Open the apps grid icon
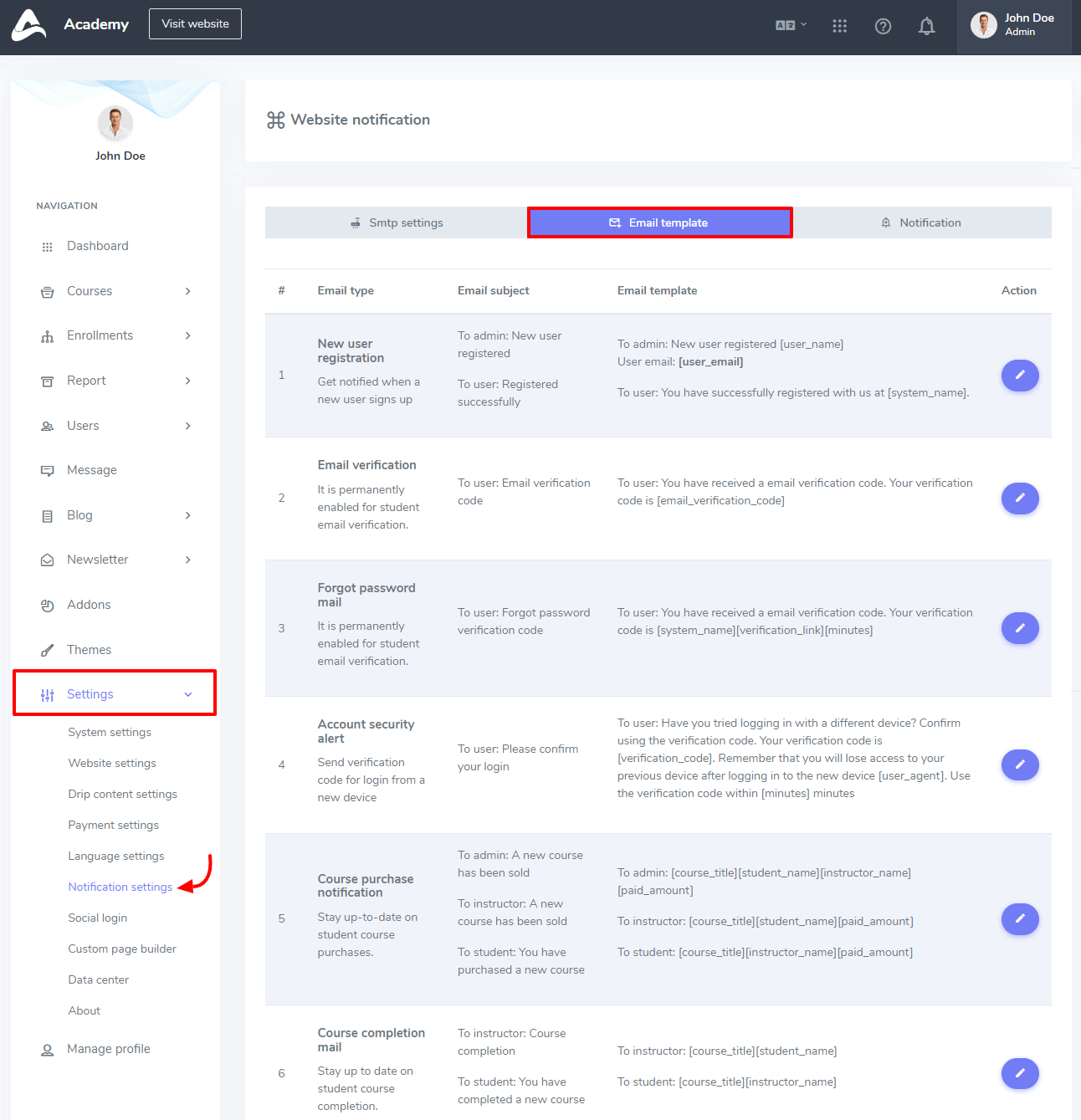 pos(839,27)
